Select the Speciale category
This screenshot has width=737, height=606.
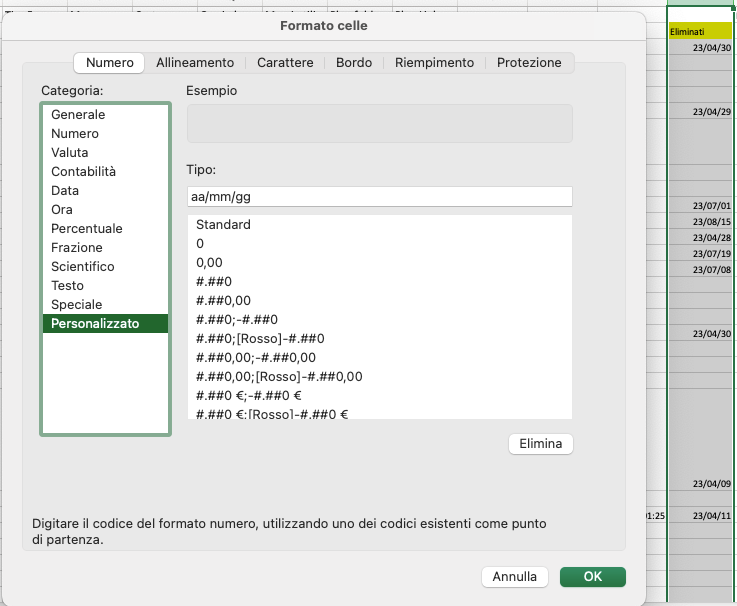coord(105,305)
